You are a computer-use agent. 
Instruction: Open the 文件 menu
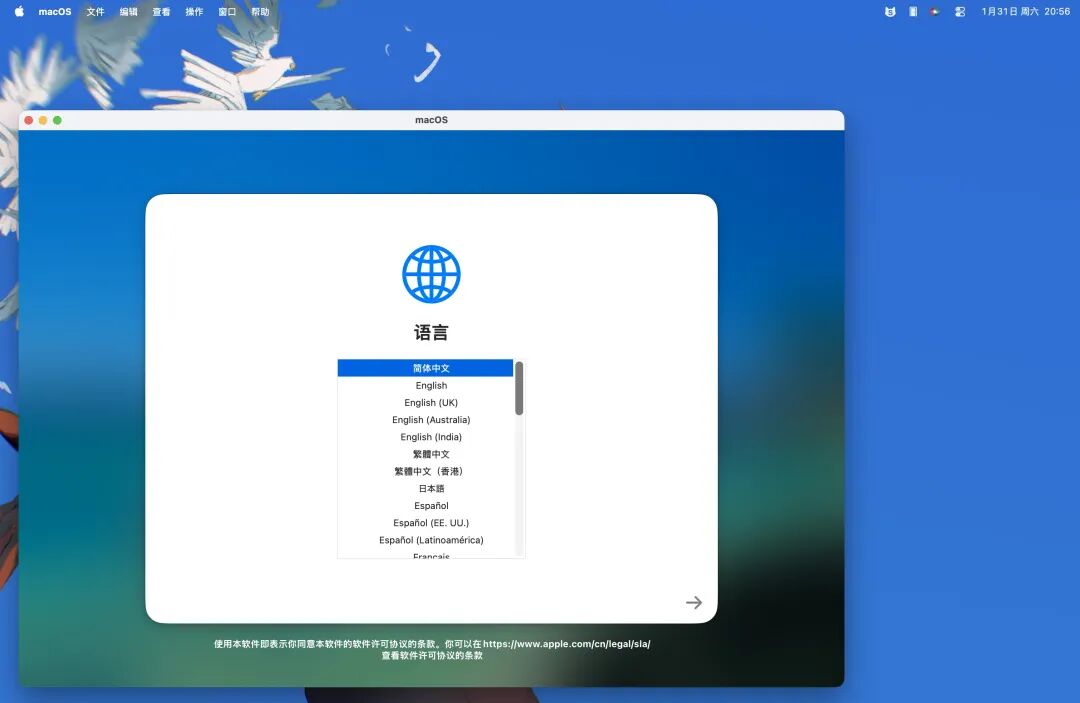(x=96, y=11)
